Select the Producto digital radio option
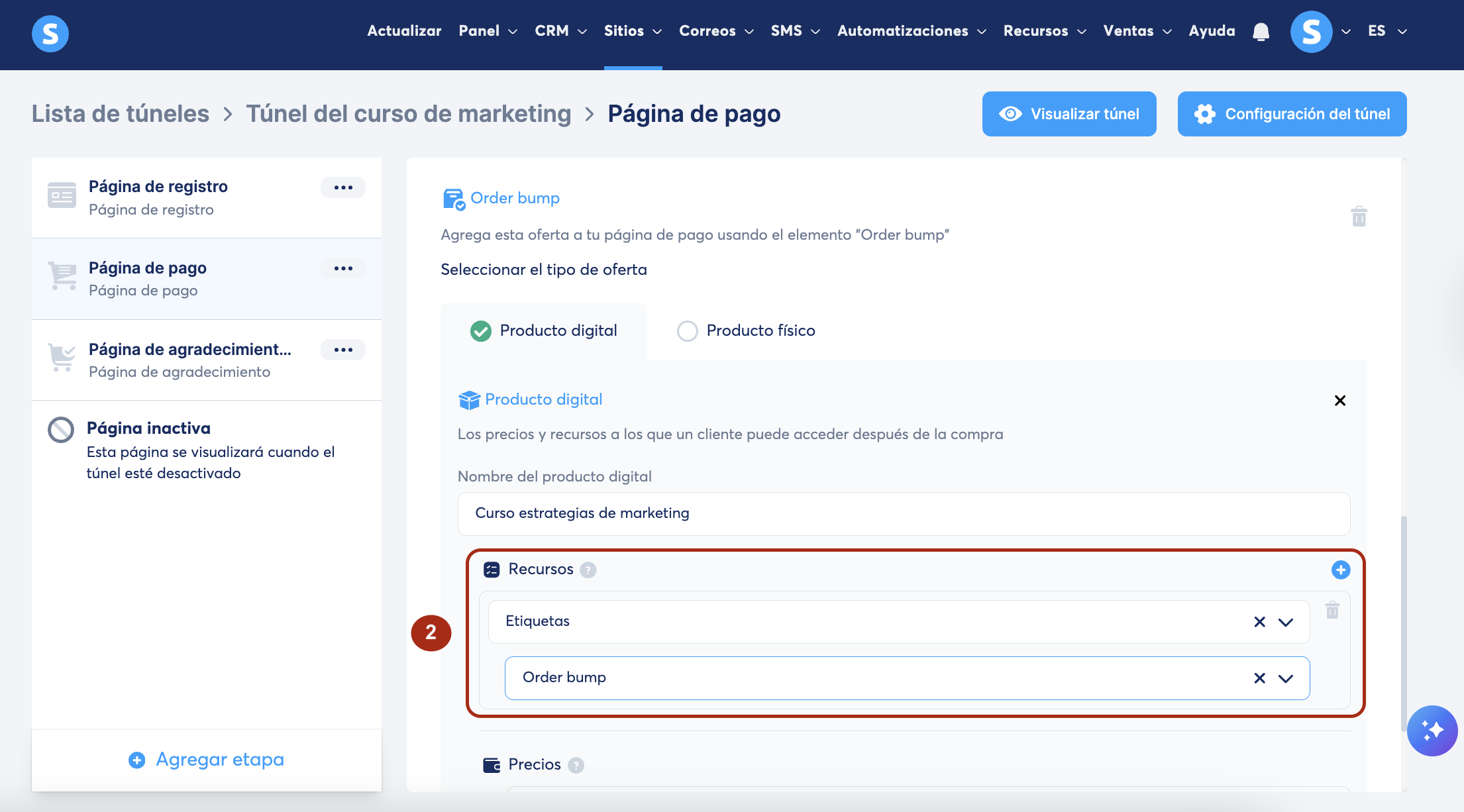1464x812 pixels. point(481,330)
